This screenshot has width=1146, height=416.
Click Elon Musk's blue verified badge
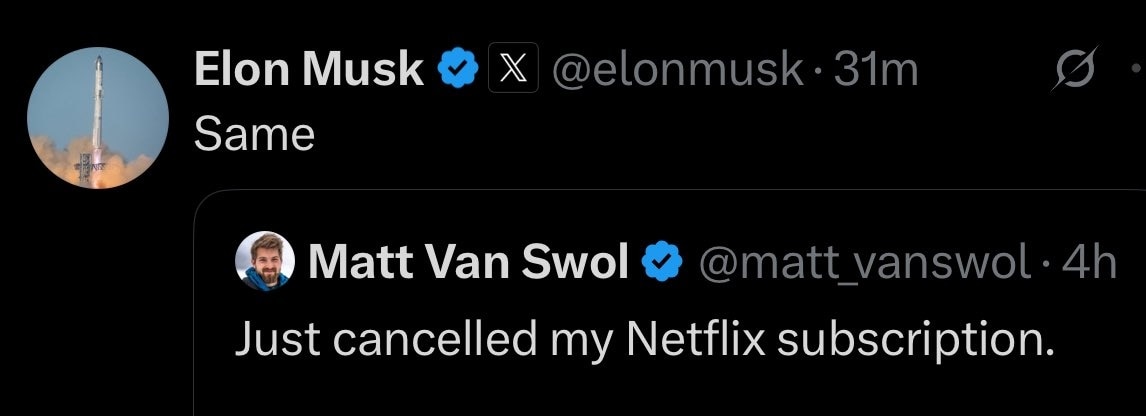(x=457, y=70)
